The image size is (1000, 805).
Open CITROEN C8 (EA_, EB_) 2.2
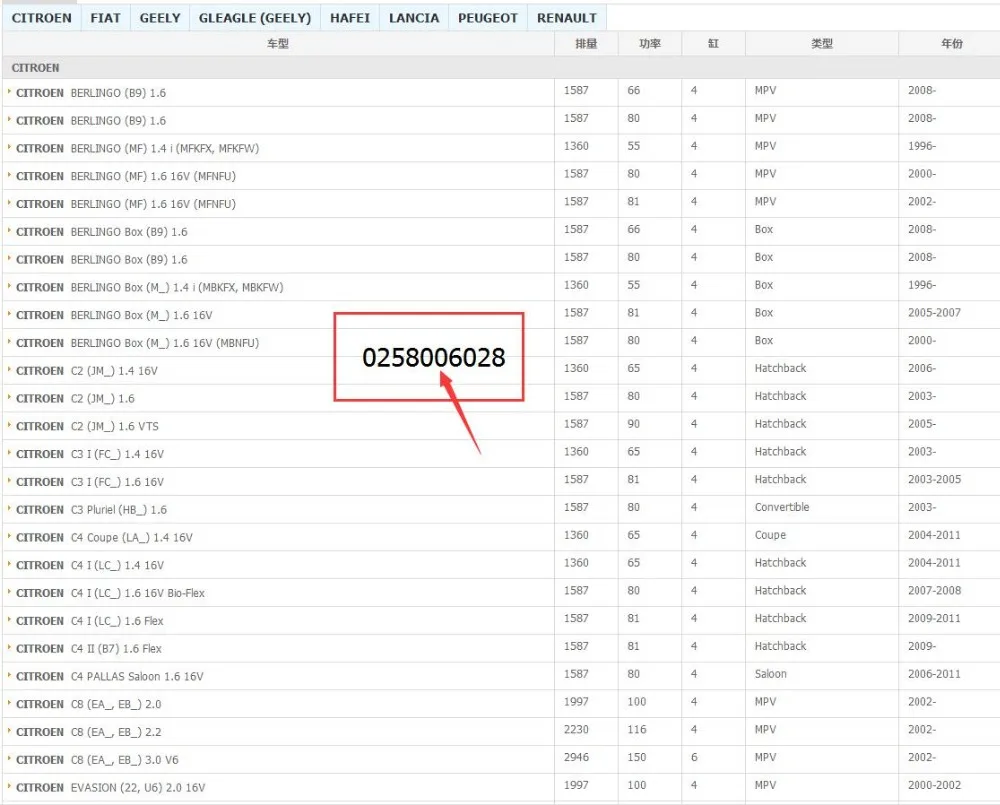89,732
